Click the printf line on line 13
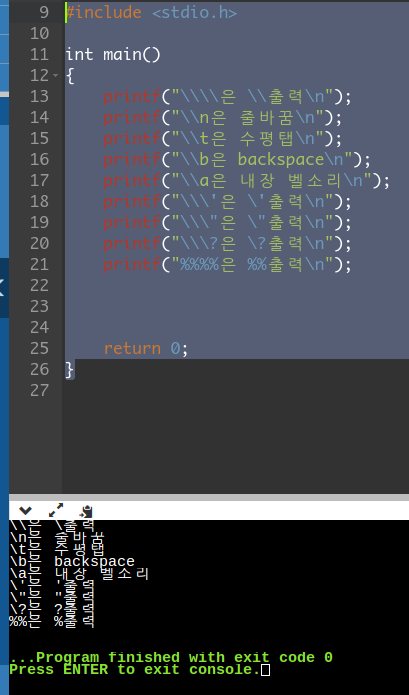 227,97
